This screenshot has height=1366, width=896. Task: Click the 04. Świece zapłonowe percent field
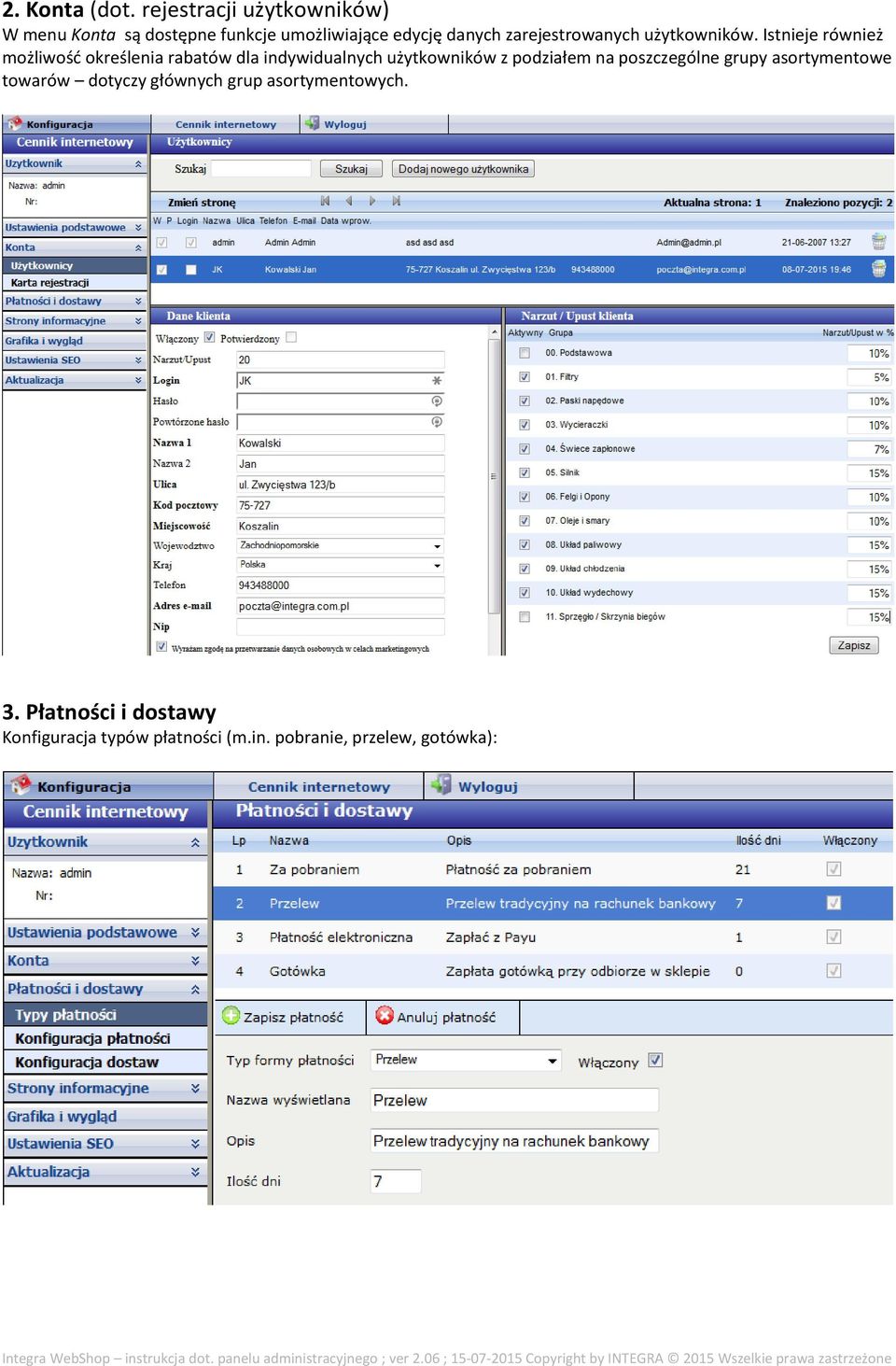point(868,449)
